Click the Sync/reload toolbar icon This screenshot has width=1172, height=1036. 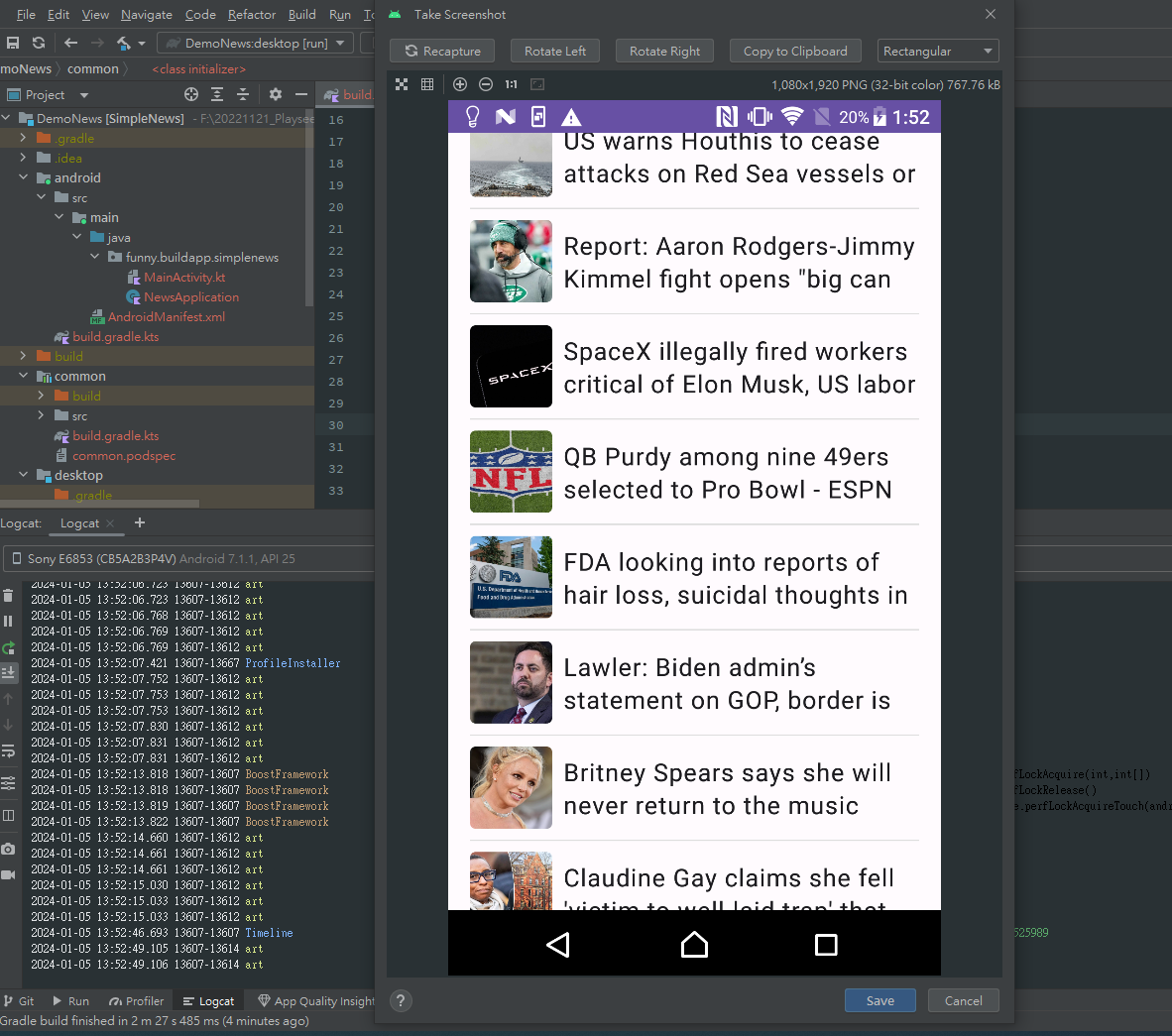[39, 43]
